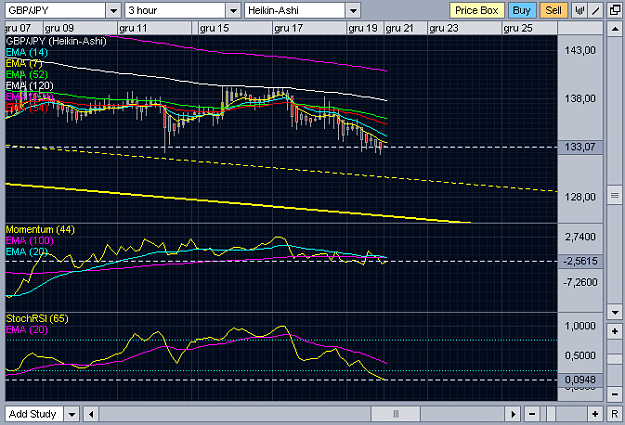The image size is (625, 425).
Task: Reset chart with the R button
Action: point(615,414)
